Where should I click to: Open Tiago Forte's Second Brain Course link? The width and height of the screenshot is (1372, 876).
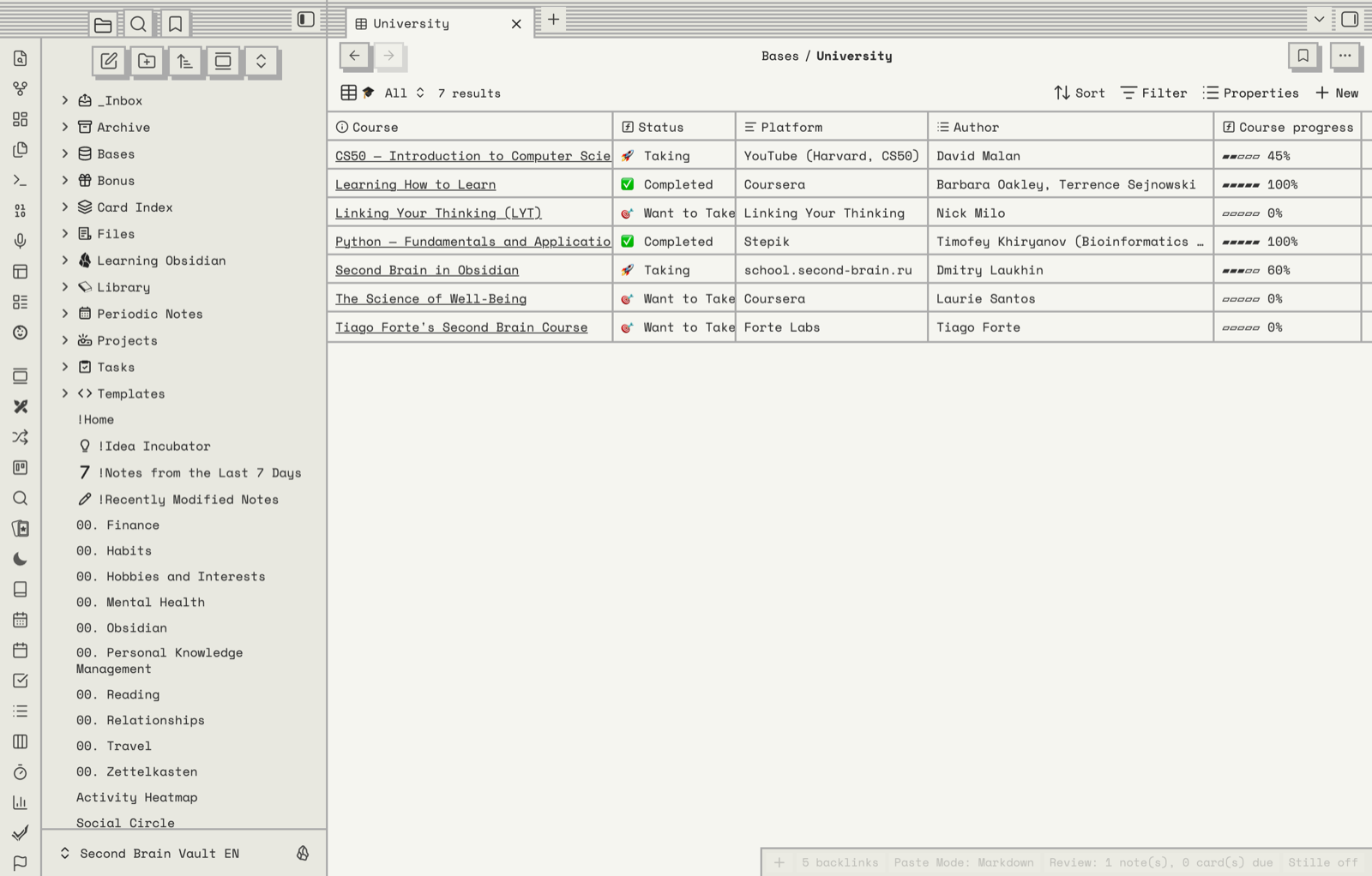[x=461, y=327]
